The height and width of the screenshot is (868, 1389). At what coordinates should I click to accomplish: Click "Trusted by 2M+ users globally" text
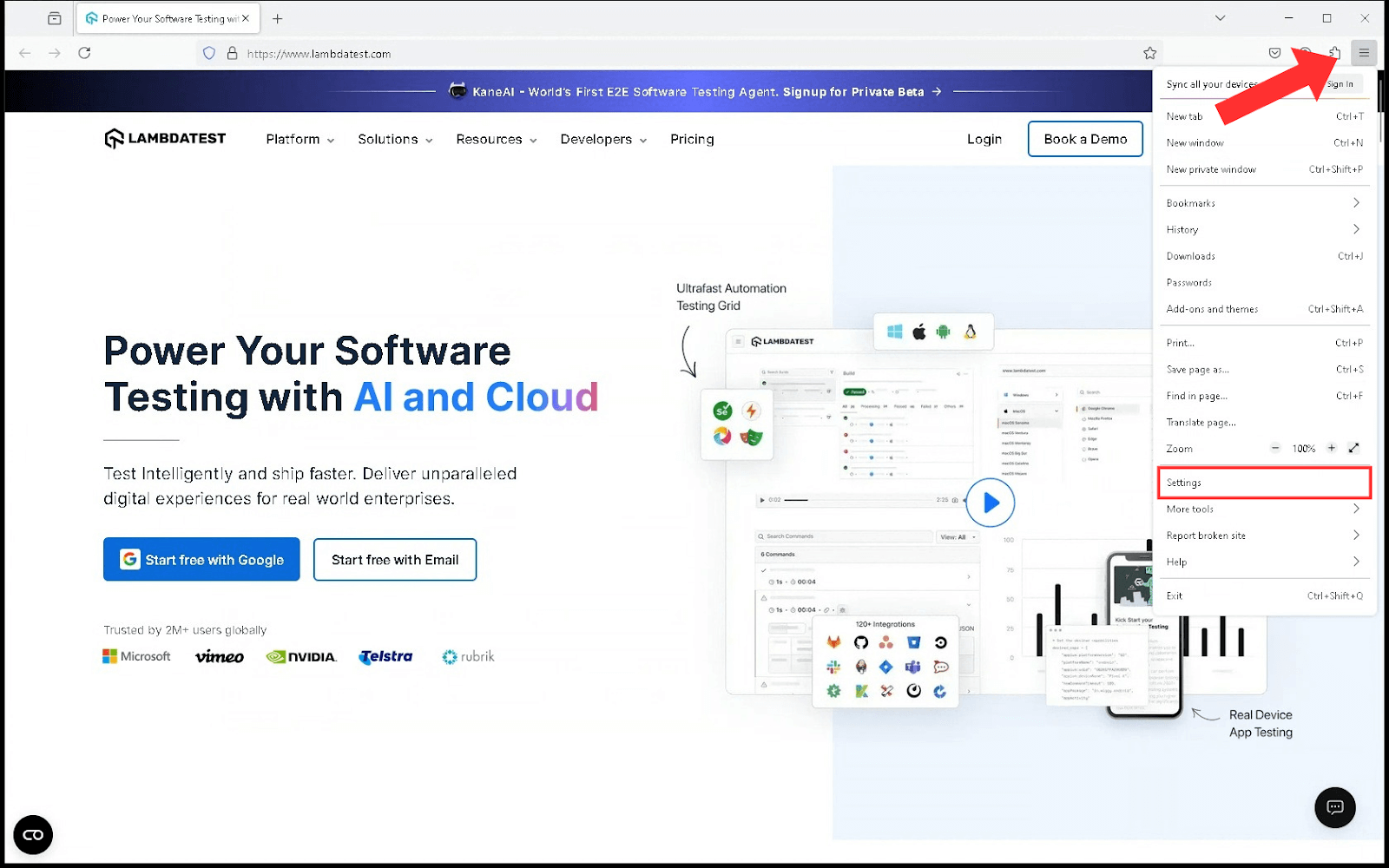[185, 630]
